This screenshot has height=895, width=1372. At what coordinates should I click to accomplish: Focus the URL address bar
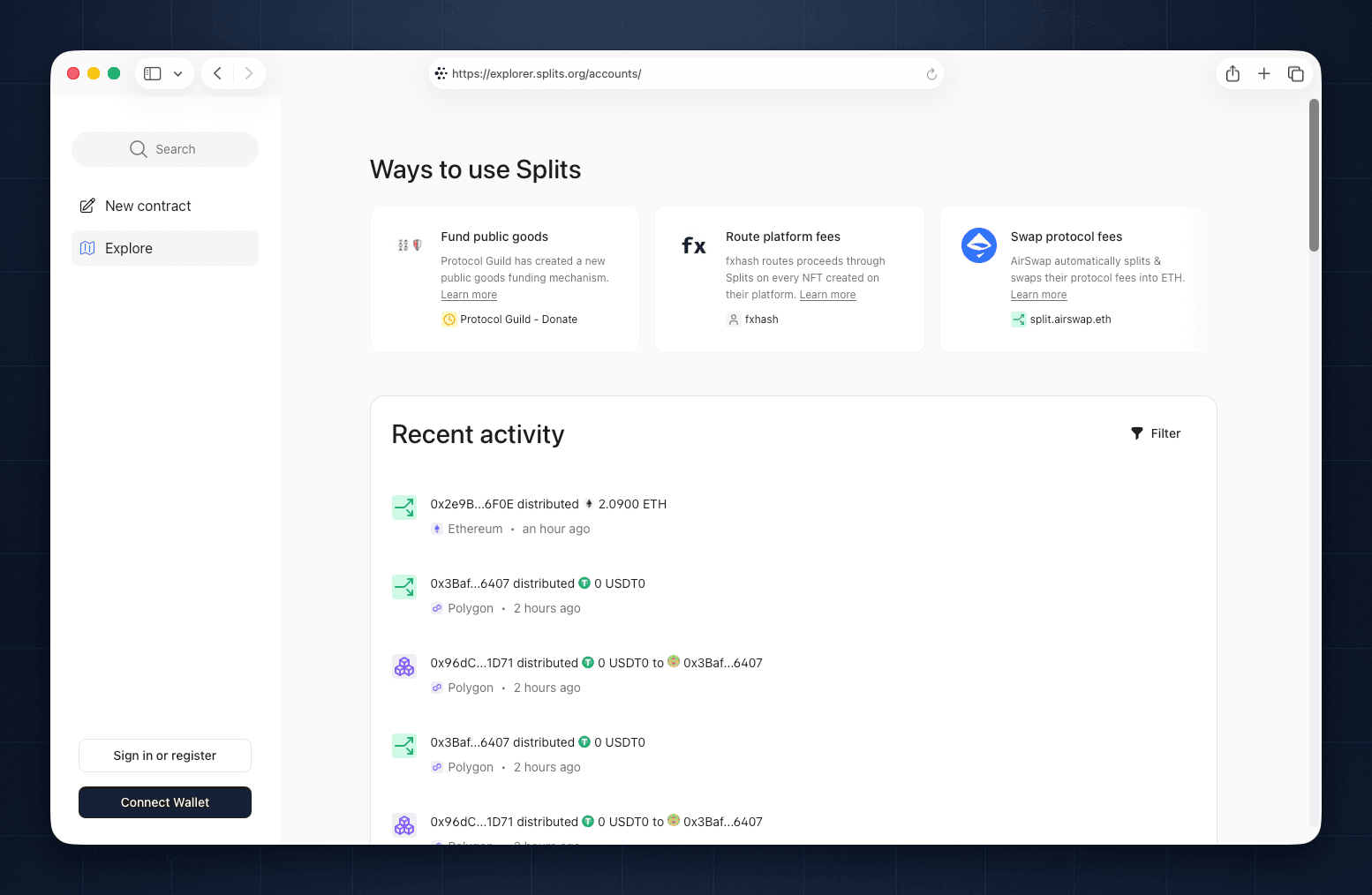tap(686, 73)
